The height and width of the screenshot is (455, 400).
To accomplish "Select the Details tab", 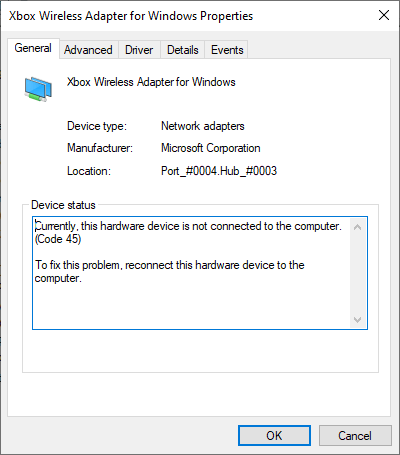I will [183, 50].
